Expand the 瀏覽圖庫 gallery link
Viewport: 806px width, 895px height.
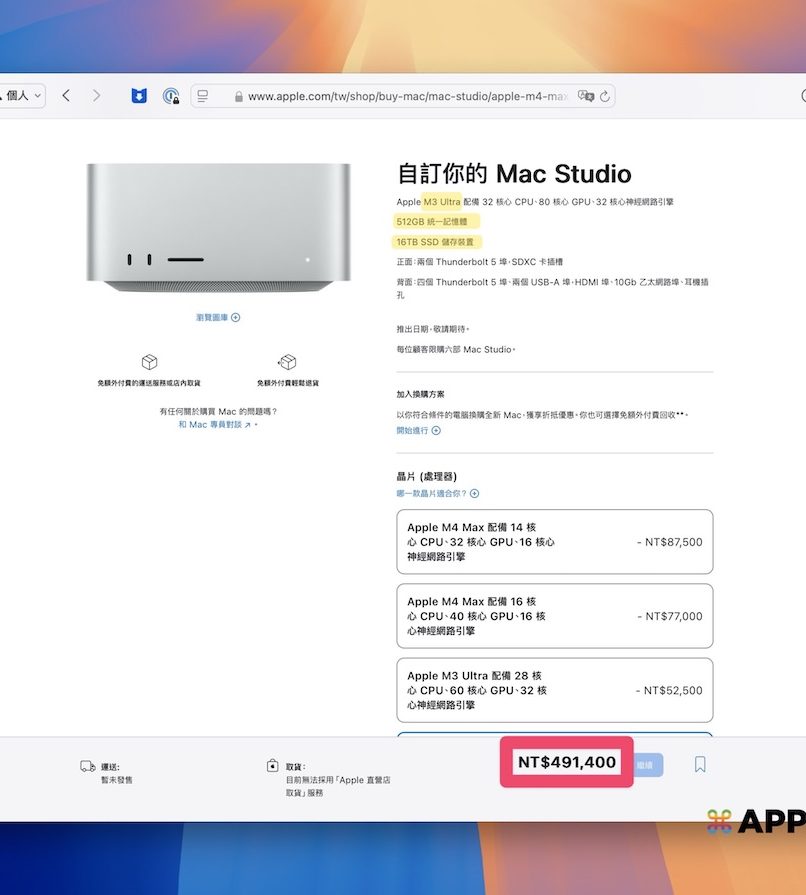pos(218,317)
